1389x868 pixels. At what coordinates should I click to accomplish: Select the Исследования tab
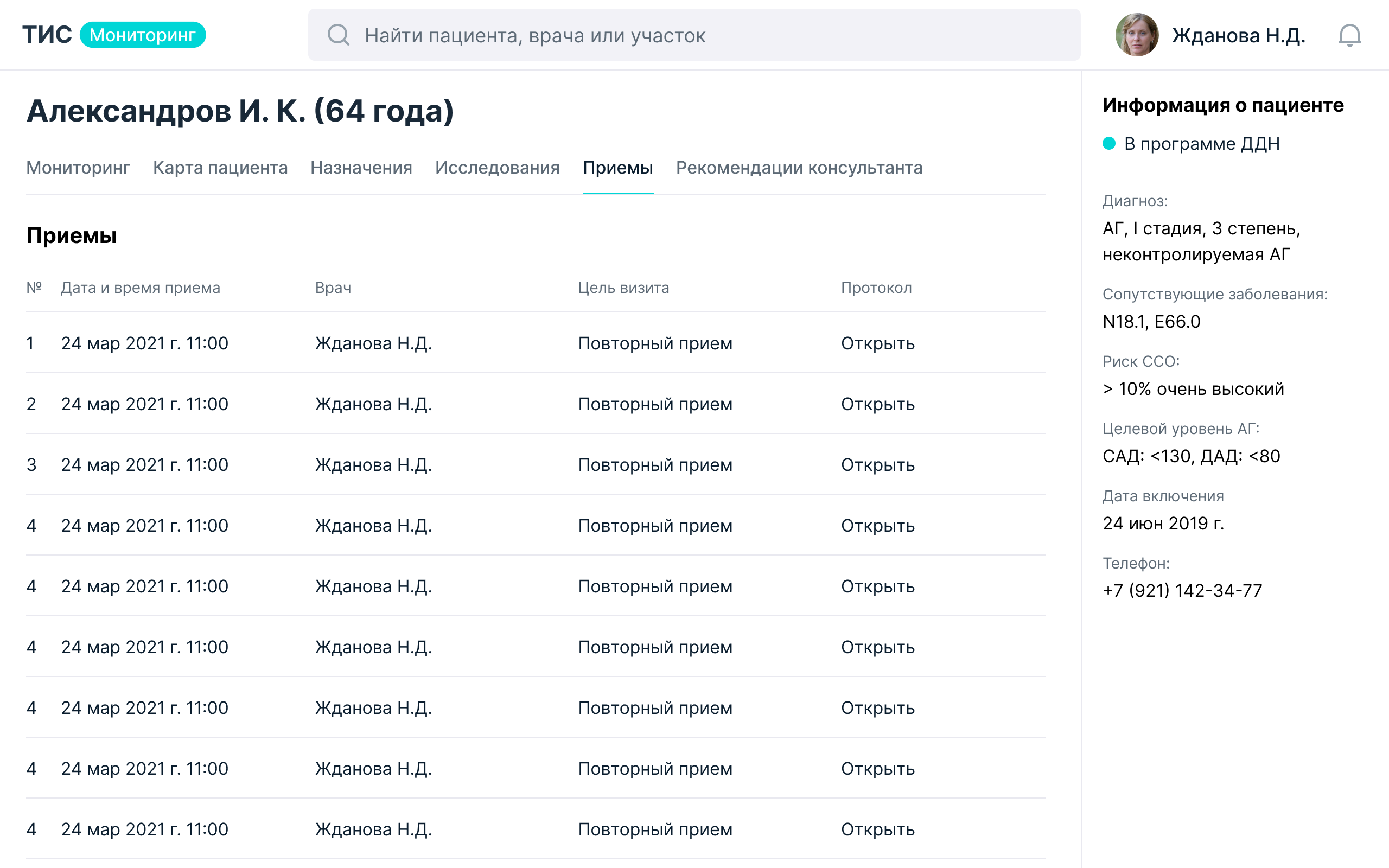[497, 168]
